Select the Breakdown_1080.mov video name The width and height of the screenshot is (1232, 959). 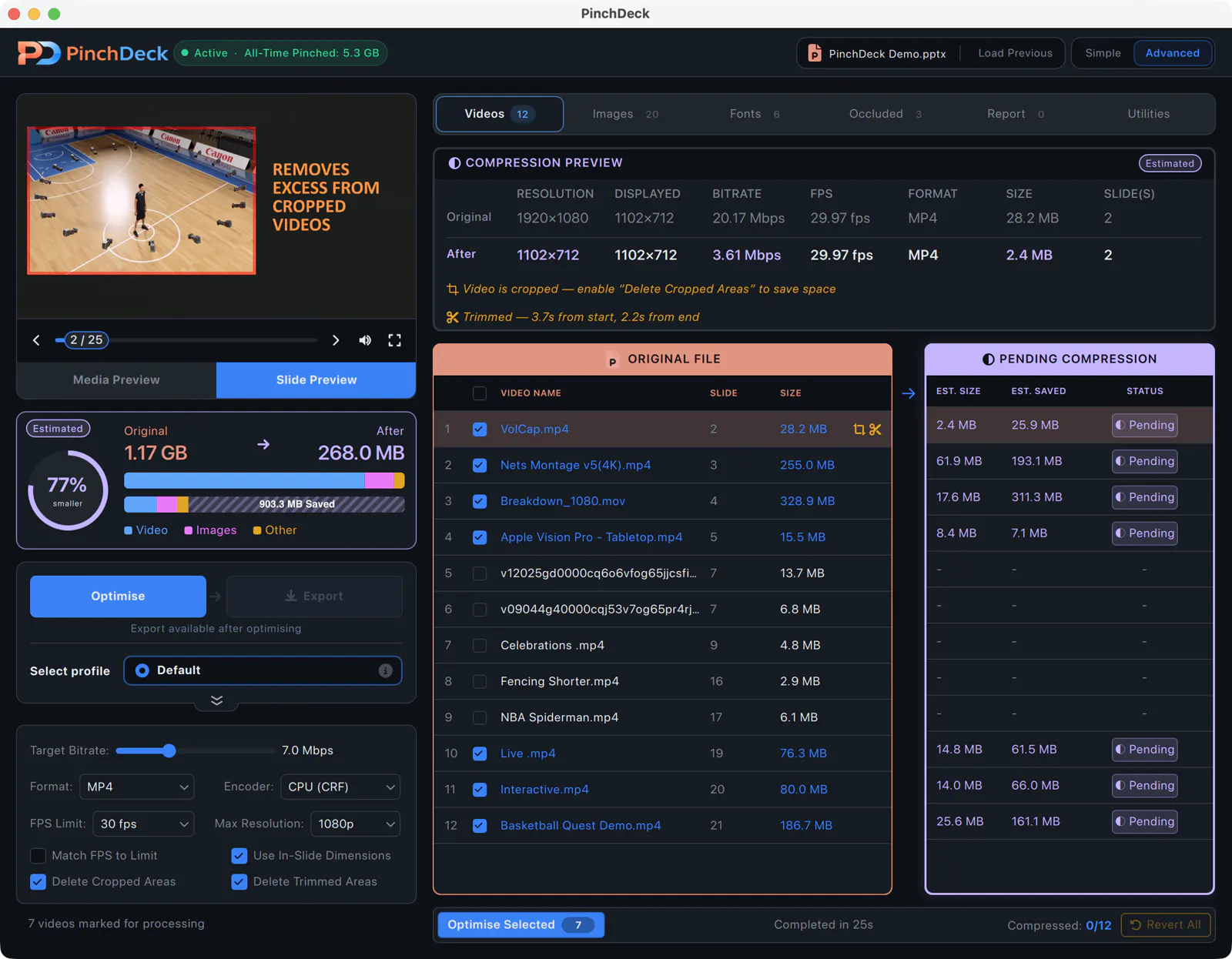[563, 501]
